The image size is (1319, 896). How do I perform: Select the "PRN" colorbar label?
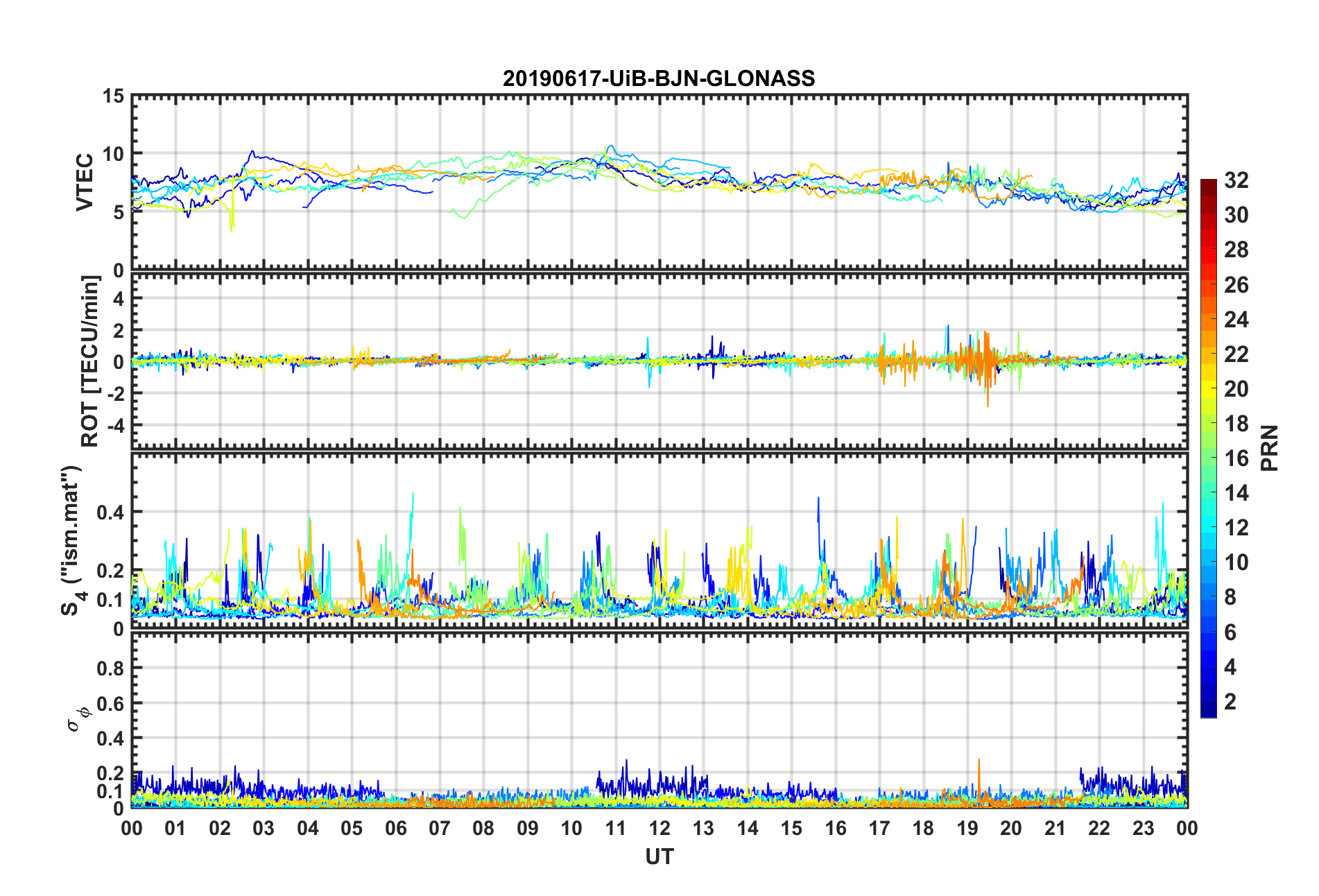[1270, 449]
